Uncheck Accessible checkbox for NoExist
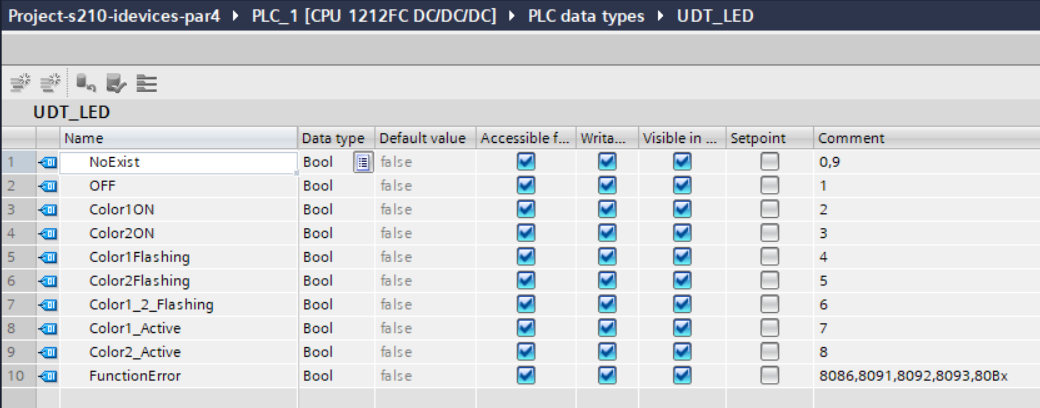The image size is (1040, 408). [526, 162]
